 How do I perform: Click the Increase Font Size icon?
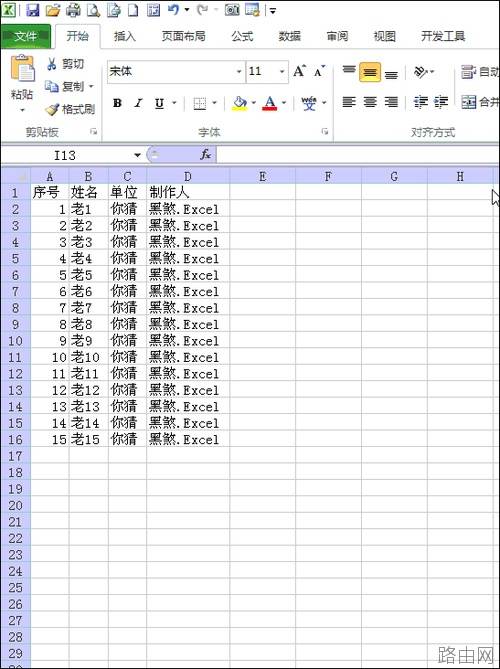click(299, 71)
